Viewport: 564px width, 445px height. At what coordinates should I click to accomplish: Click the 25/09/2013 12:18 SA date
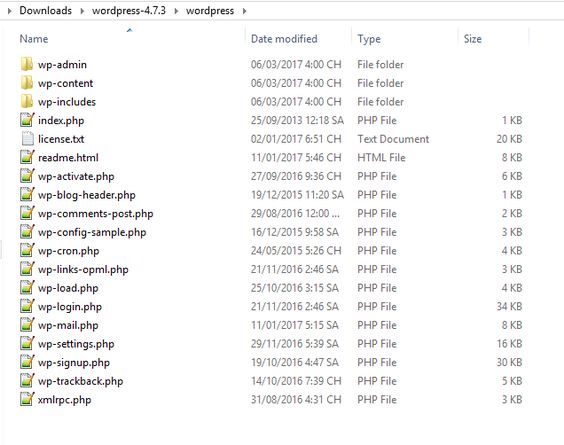297,121
